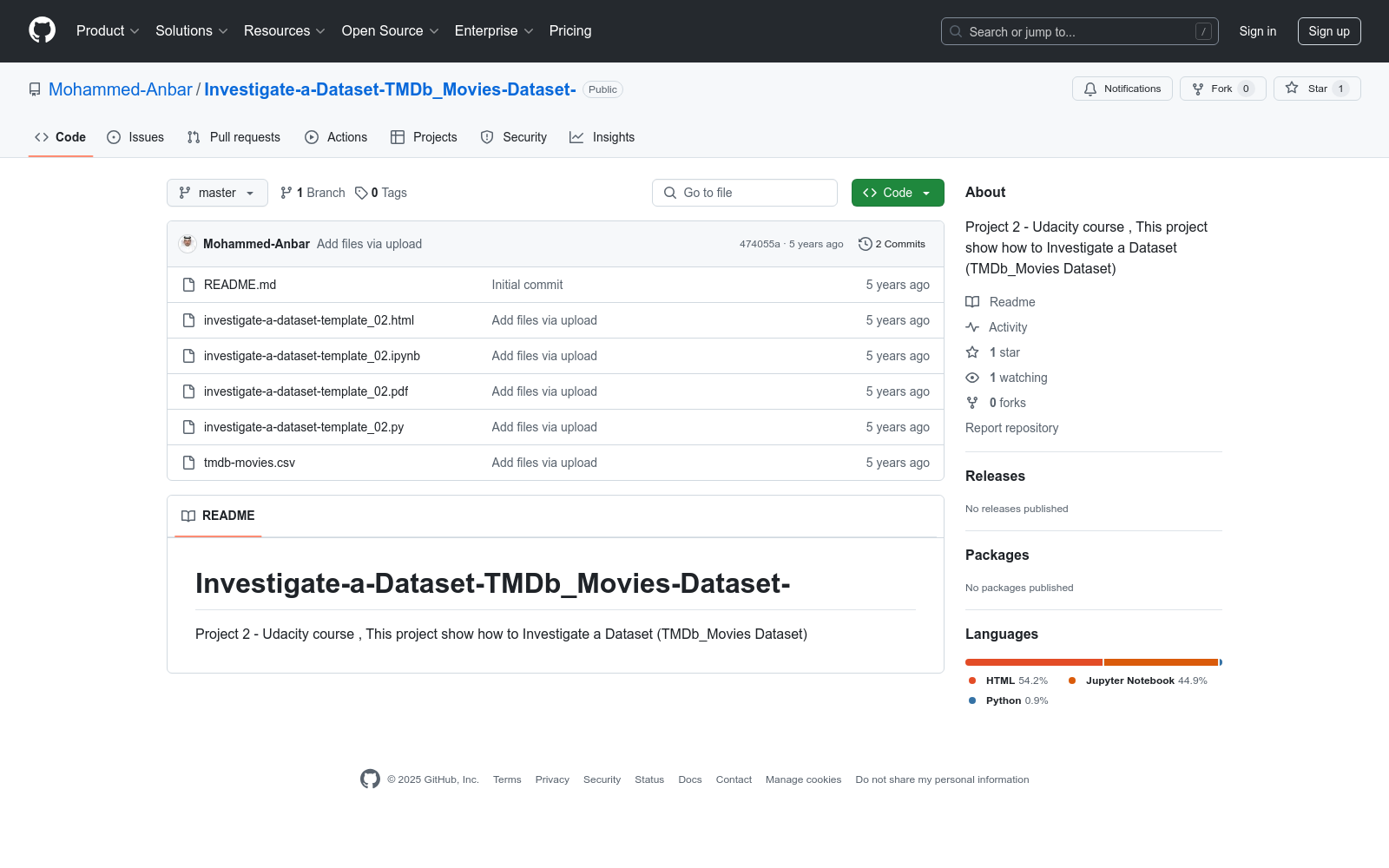Click the 474055a commit hash
The width and height of the screenshot is (1389, 868).
(x=760, y=244)
